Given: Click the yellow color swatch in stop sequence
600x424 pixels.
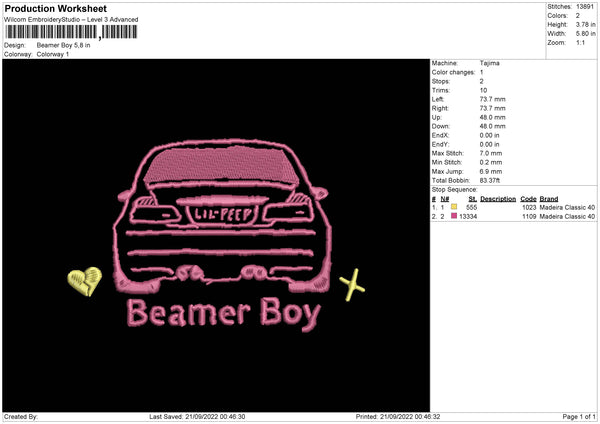Looking at the screenshot, I should (x=453, y=207).
